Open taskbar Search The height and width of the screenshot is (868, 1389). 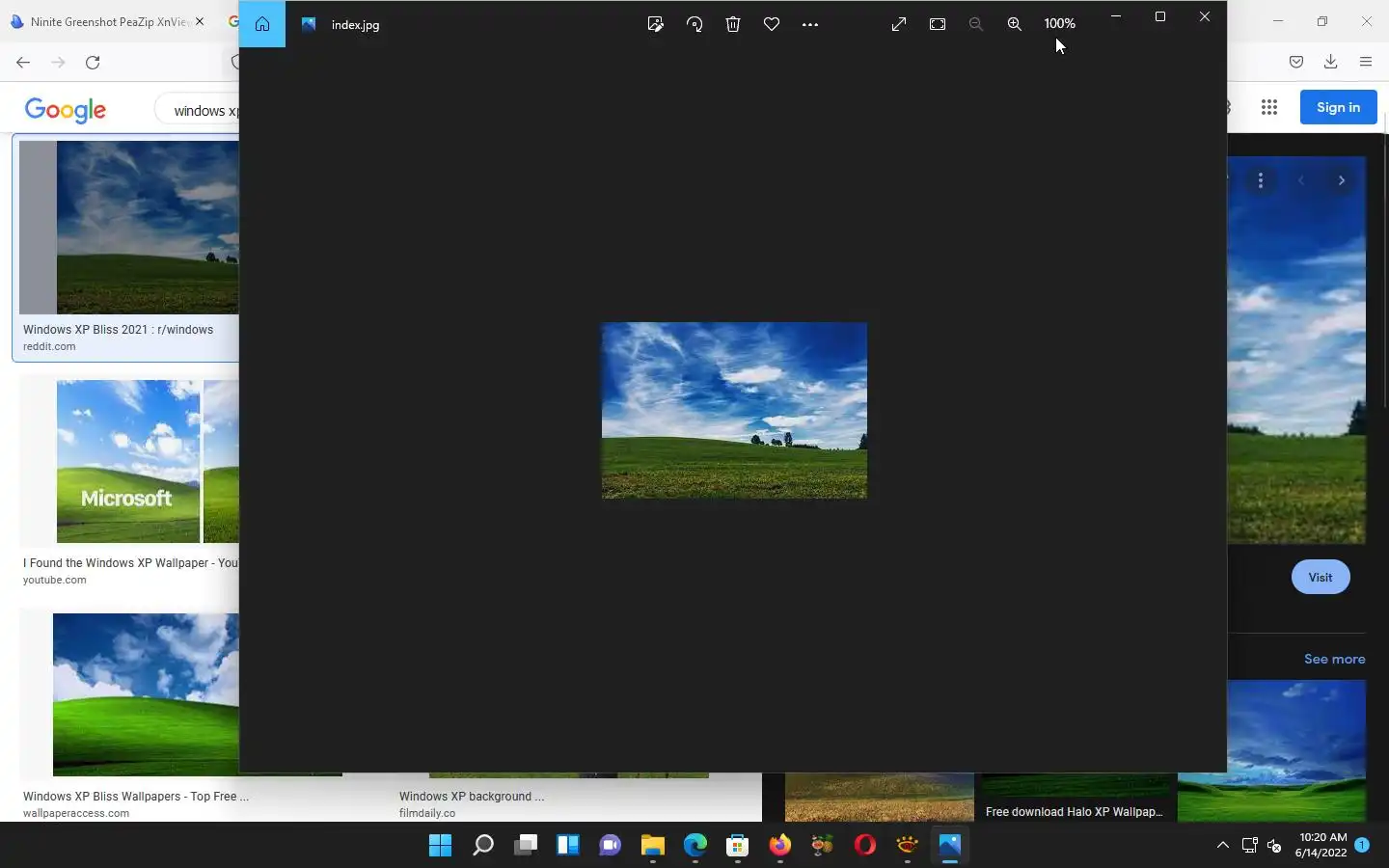483,846
